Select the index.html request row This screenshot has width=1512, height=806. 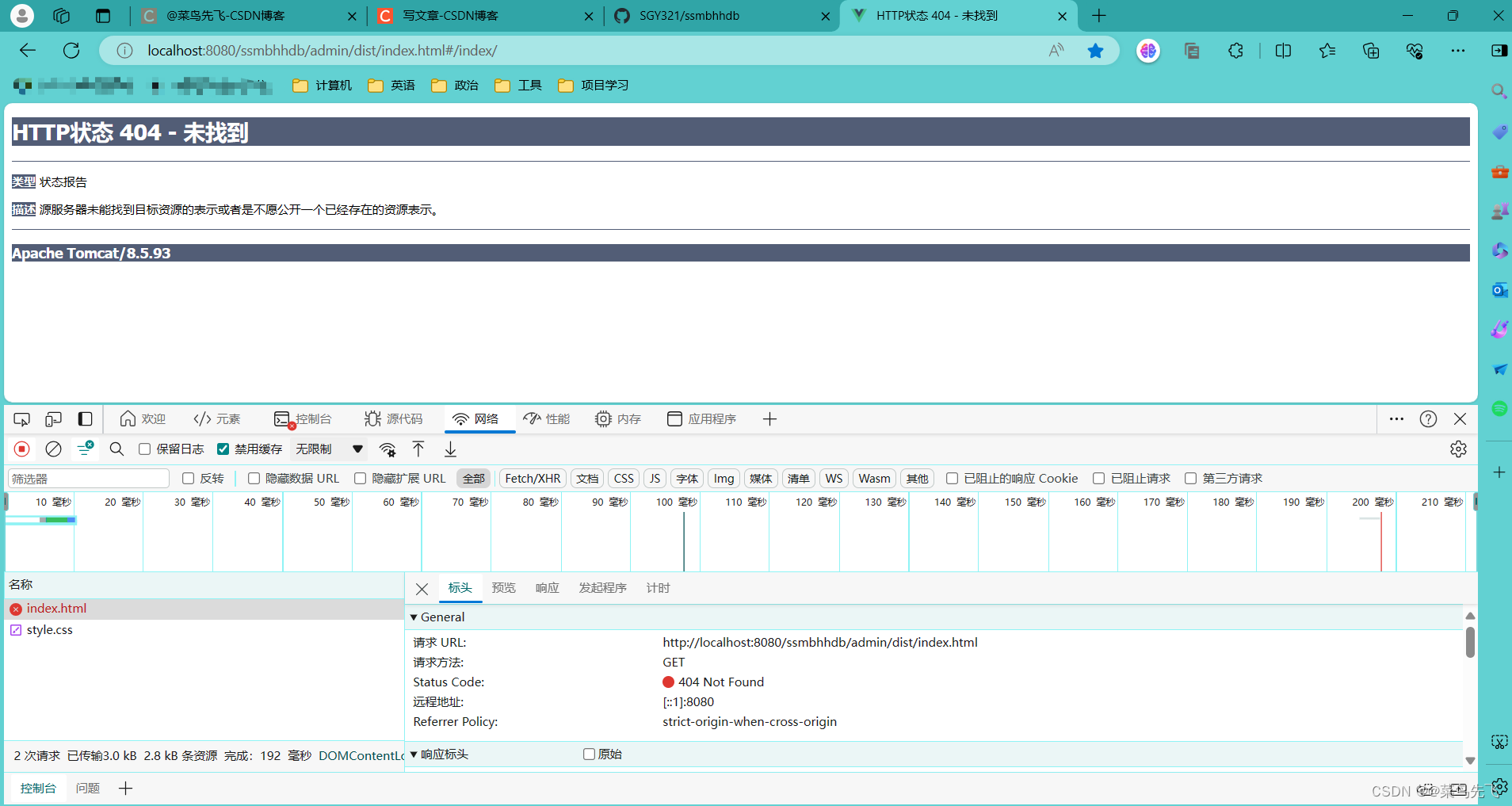pyautogui.click(x=204, y=609)
